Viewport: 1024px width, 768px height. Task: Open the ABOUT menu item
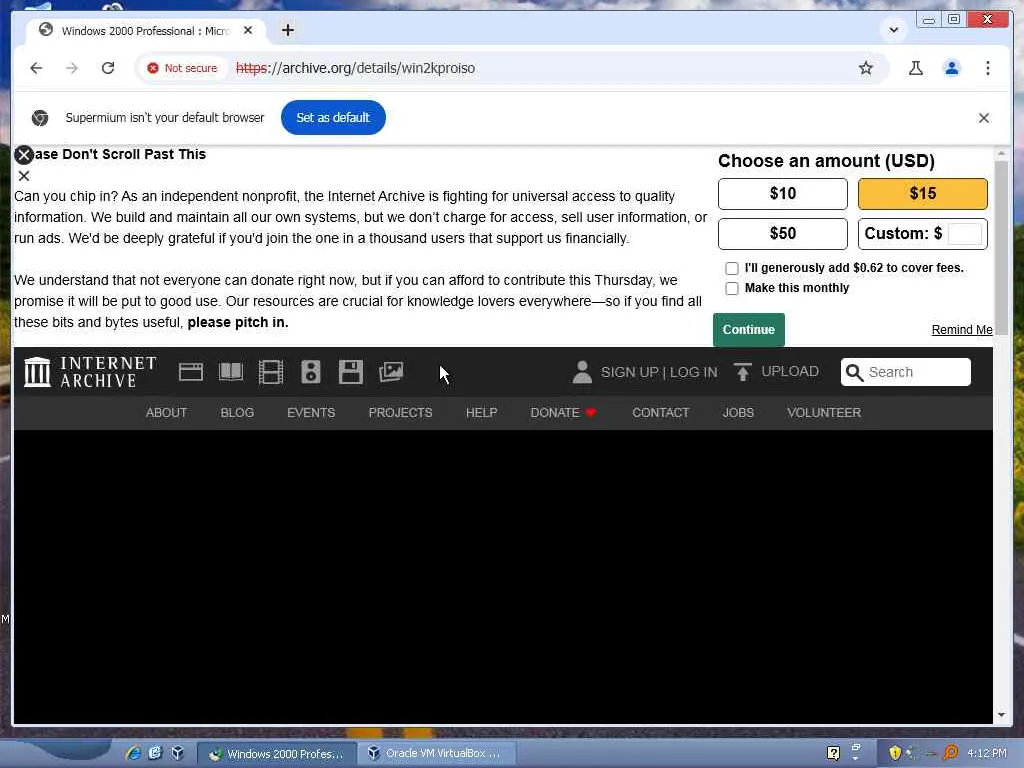(166, 413)
